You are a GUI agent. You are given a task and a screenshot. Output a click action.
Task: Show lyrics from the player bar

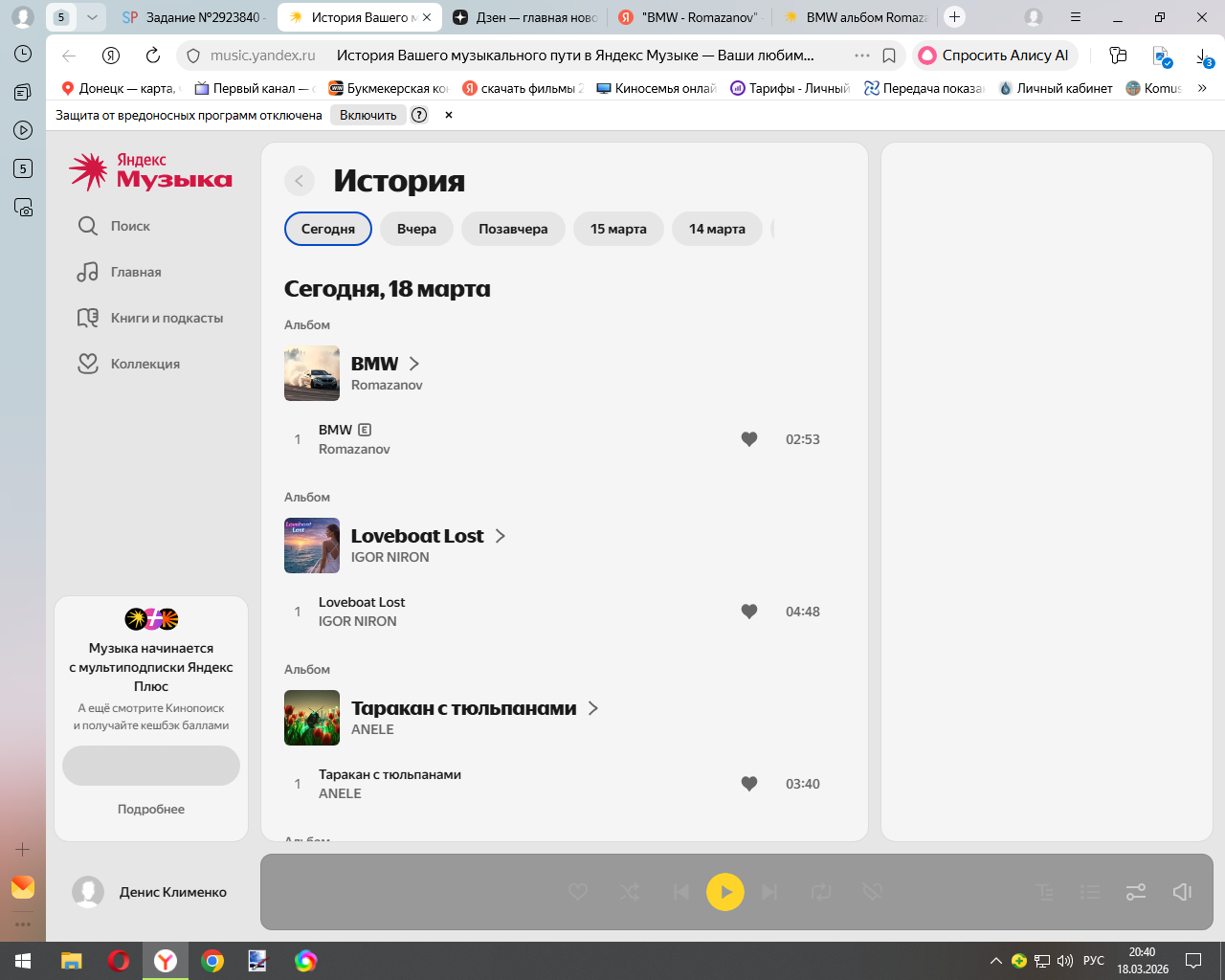(1045, 892)
